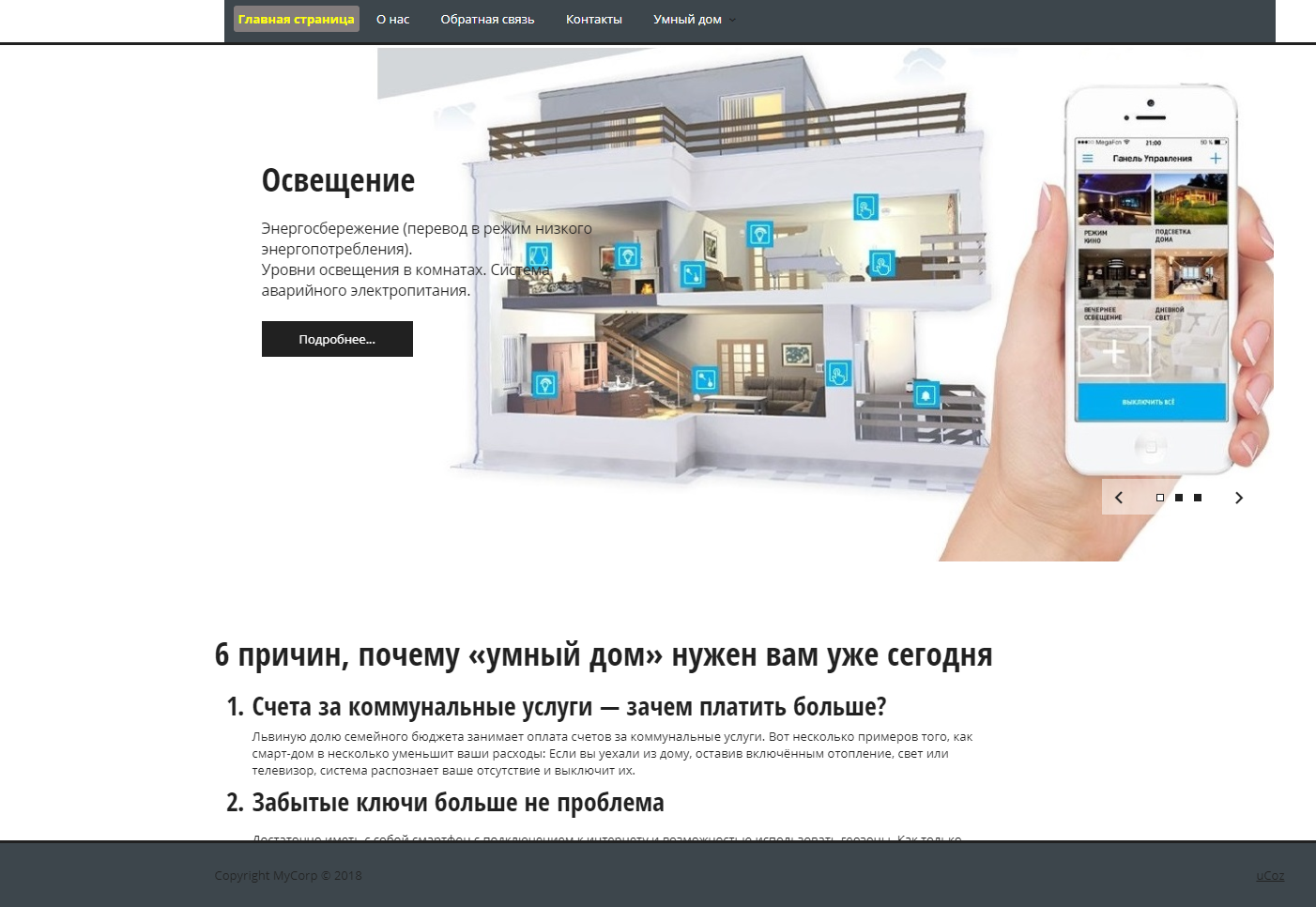Click the curtains icon in the bedroom
The width and height of the screenshot is (1316, 907).
[539, 255]
